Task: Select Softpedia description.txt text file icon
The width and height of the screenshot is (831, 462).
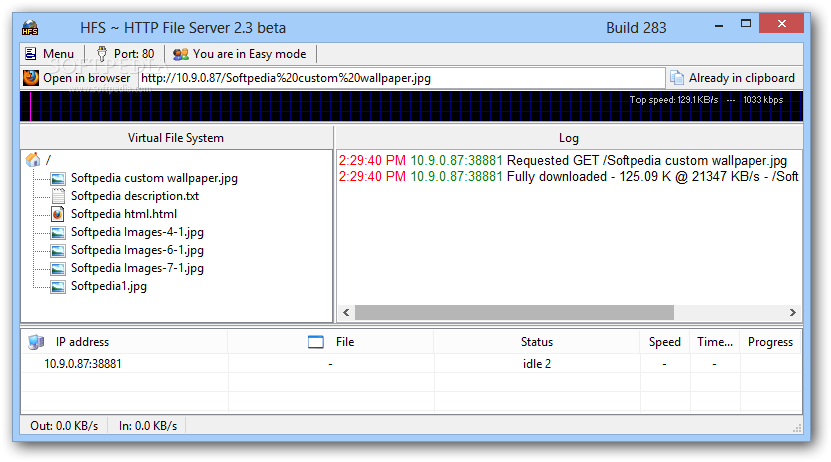Action: click(x=58, y=196)
